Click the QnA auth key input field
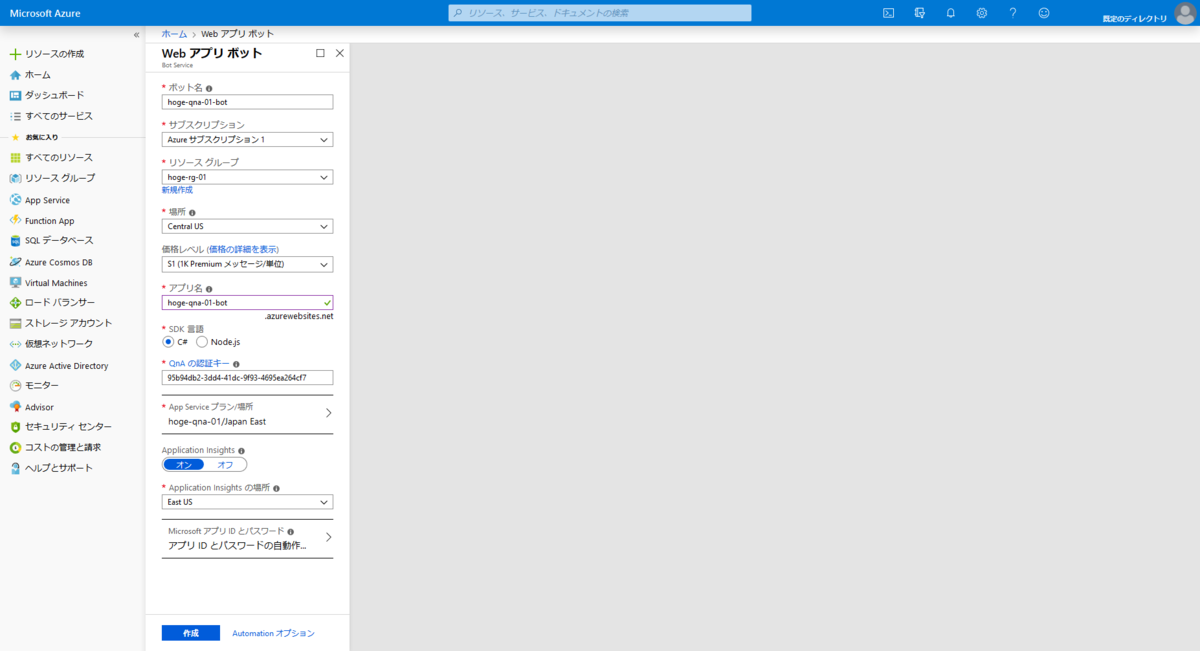This screenshot has height=651, width=1200. [247, 378]
